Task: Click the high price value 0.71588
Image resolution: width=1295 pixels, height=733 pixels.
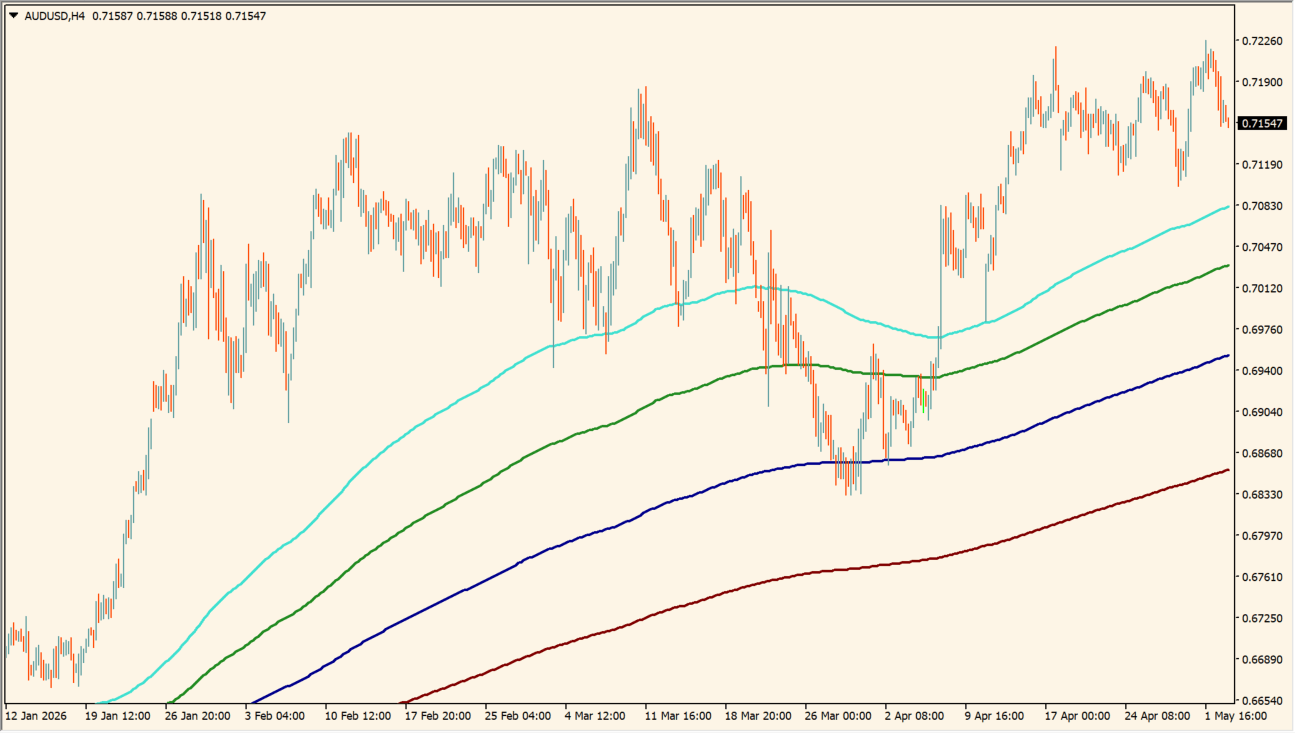Action: pos(156,16)
